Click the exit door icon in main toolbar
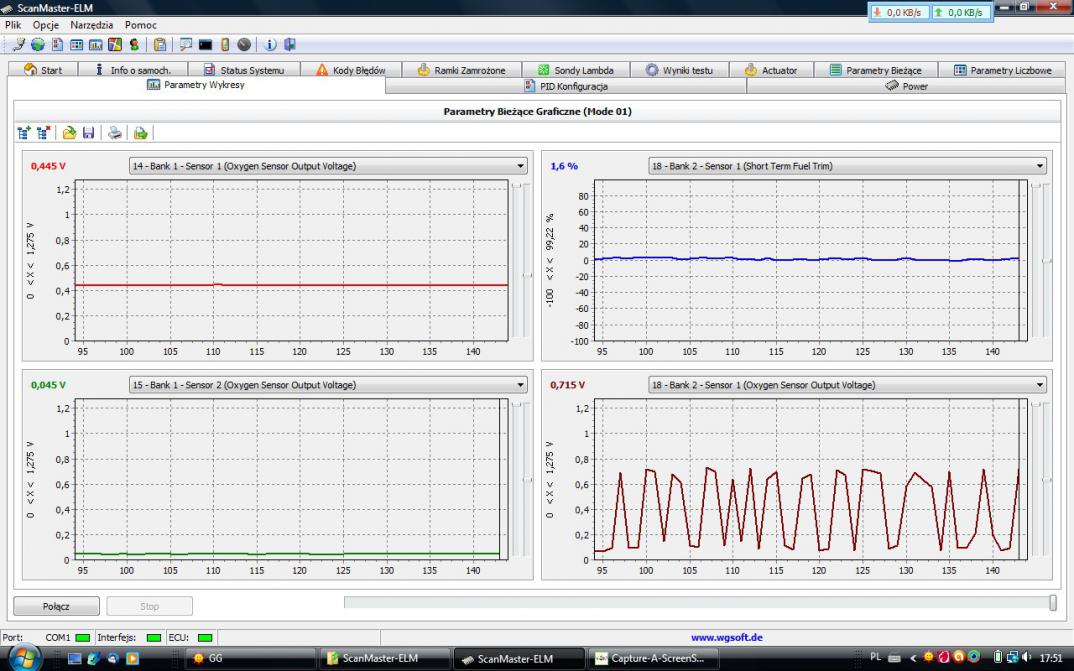Screen dimensions: 1074x671 [290, 45]
